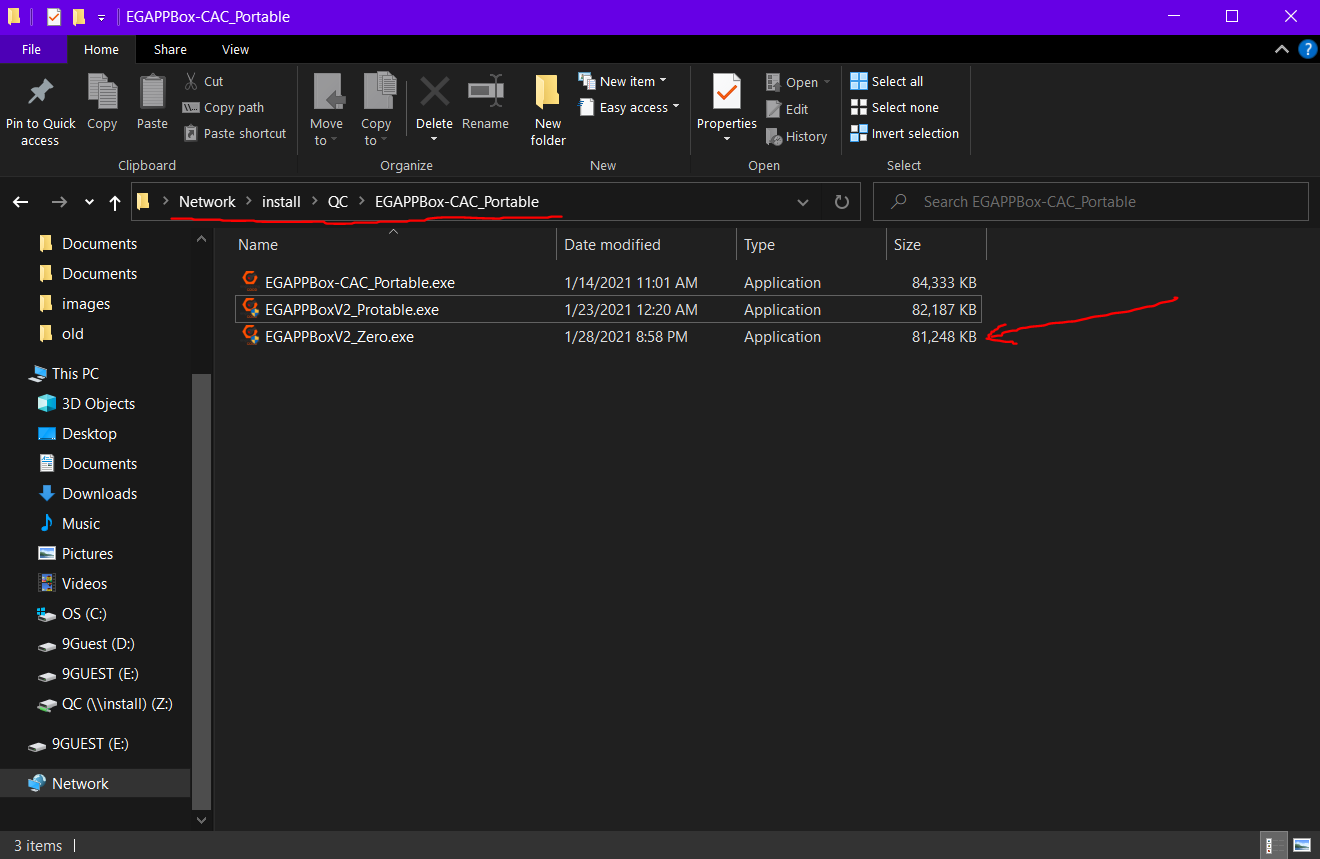
Task: Click the Delete icon in ribbon
Action: pyautogui.click(x=434, y=94)
